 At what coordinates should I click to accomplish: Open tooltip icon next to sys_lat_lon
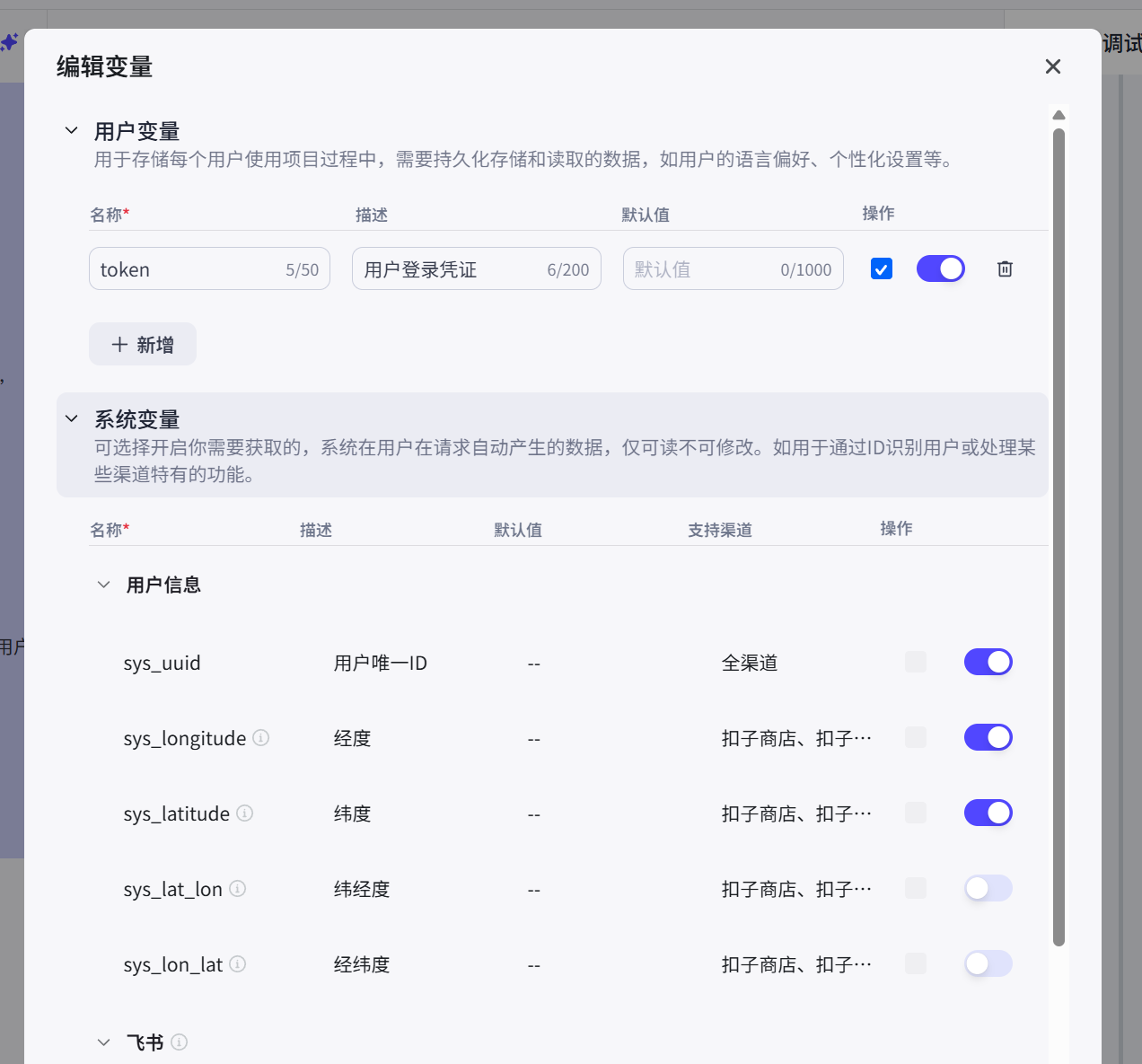point(237,889)
